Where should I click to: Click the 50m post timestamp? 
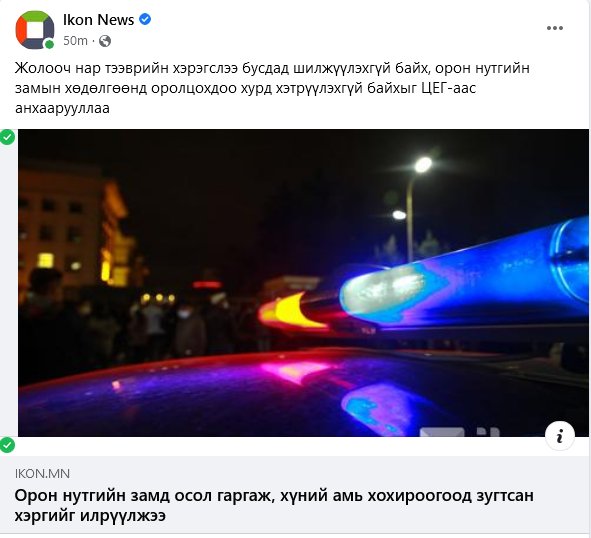click(75, 41)
